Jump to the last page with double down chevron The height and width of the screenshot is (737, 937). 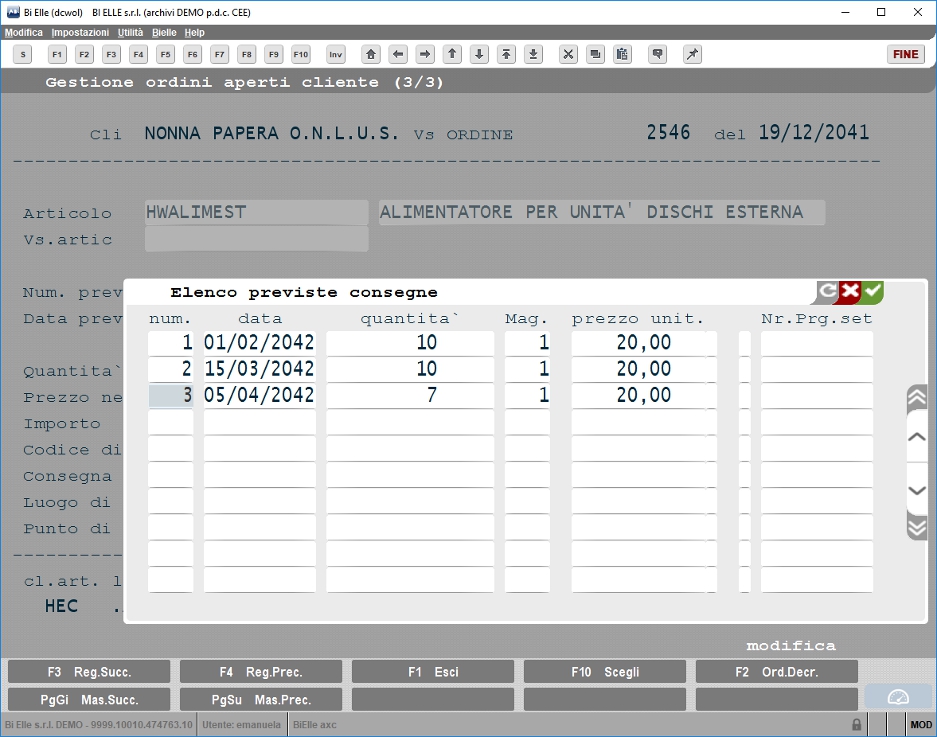tap(917, 528)
